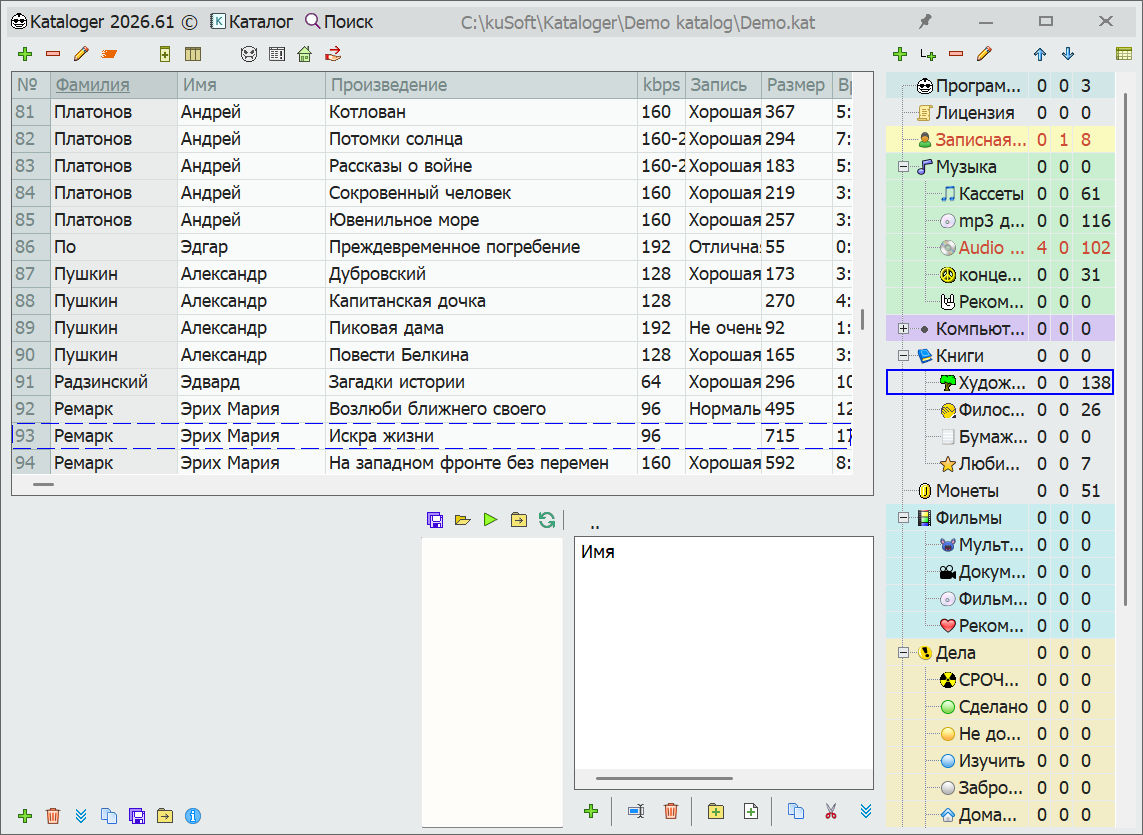
Task: Click the orange eraser icon in the top toolbar
Action: pos(110,54)
